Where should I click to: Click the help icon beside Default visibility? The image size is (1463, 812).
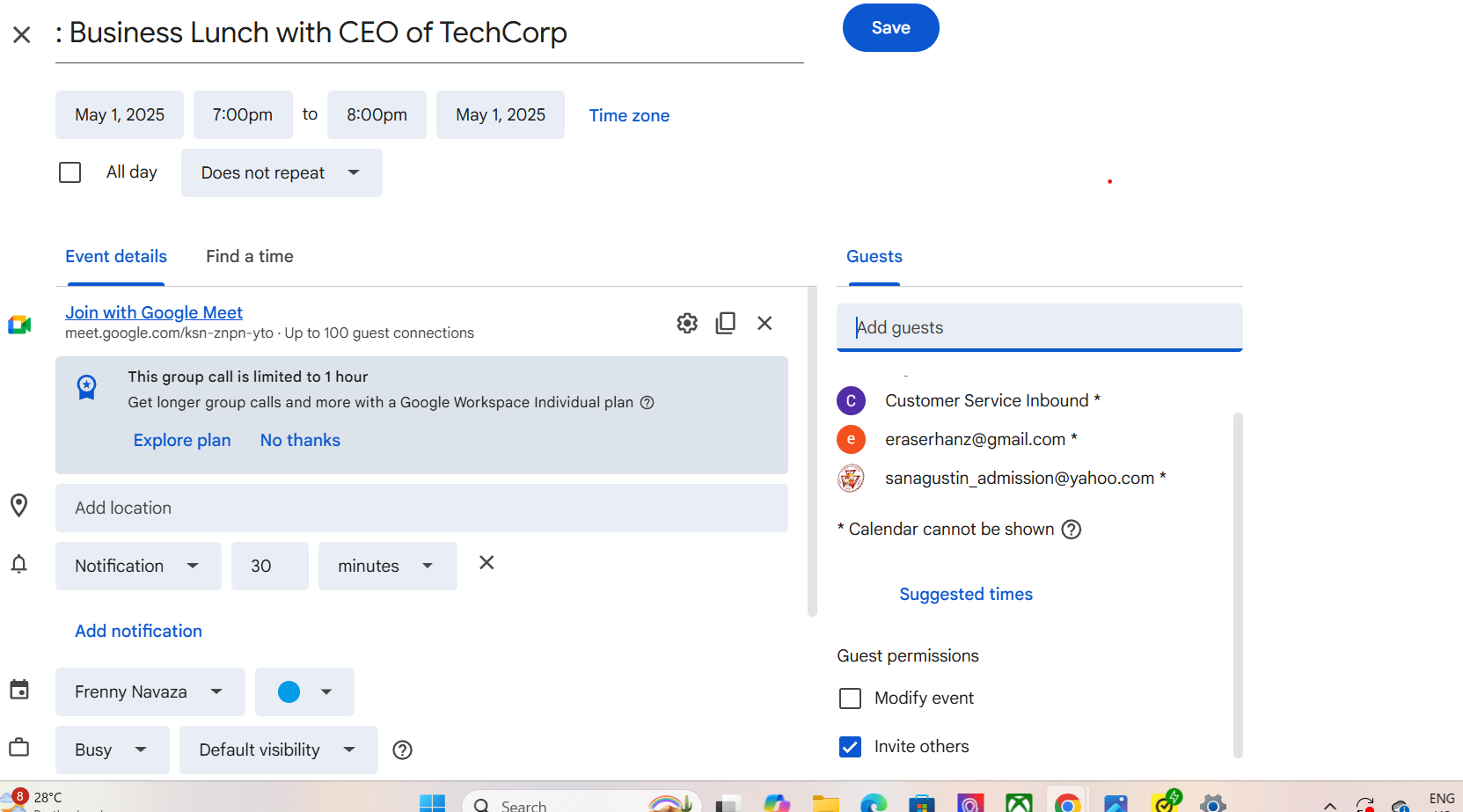(402, 750)
